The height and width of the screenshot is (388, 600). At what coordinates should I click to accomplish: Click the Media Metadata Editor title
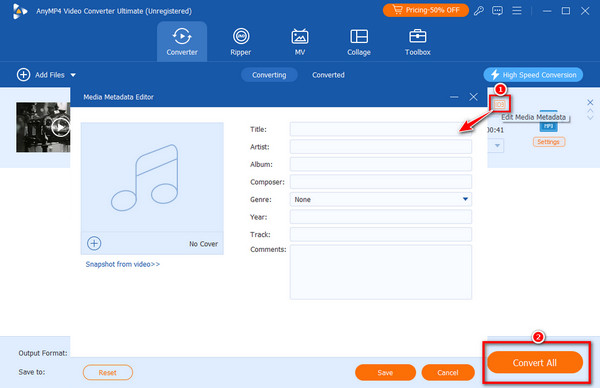(119, 97)
